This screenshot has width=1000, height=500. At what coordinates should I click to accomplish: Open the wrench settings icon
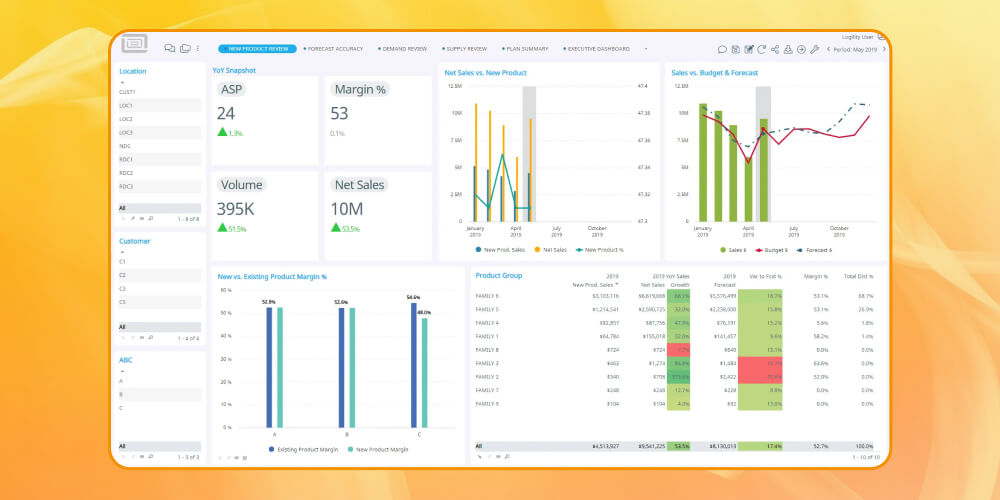[814, 49]
